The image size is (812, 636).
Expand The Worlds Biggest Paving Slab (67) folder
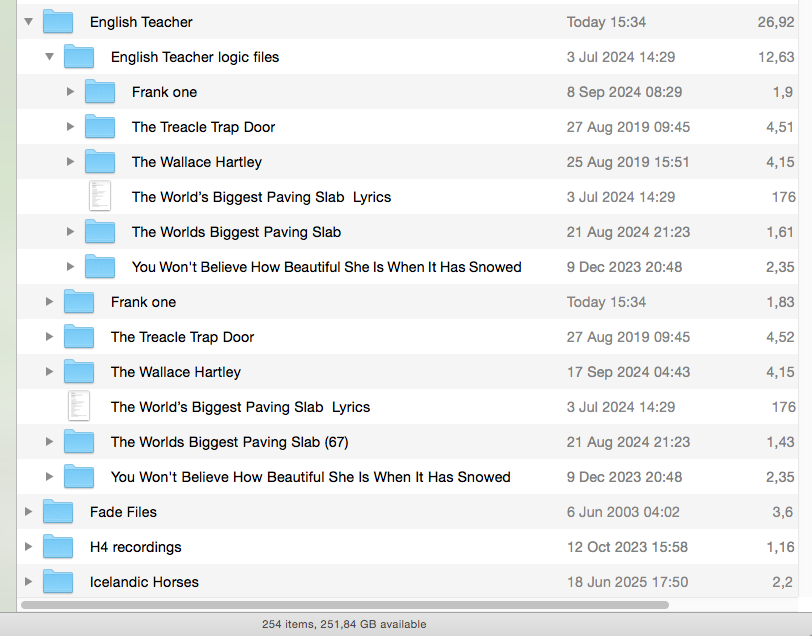[49, 442]
